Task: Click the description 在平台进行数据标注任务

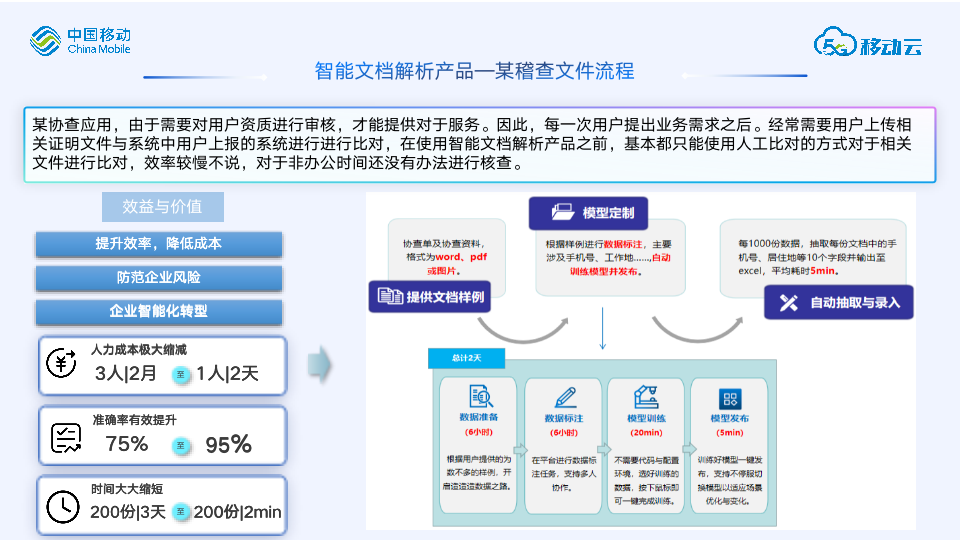Action: (x=564, y=474)
